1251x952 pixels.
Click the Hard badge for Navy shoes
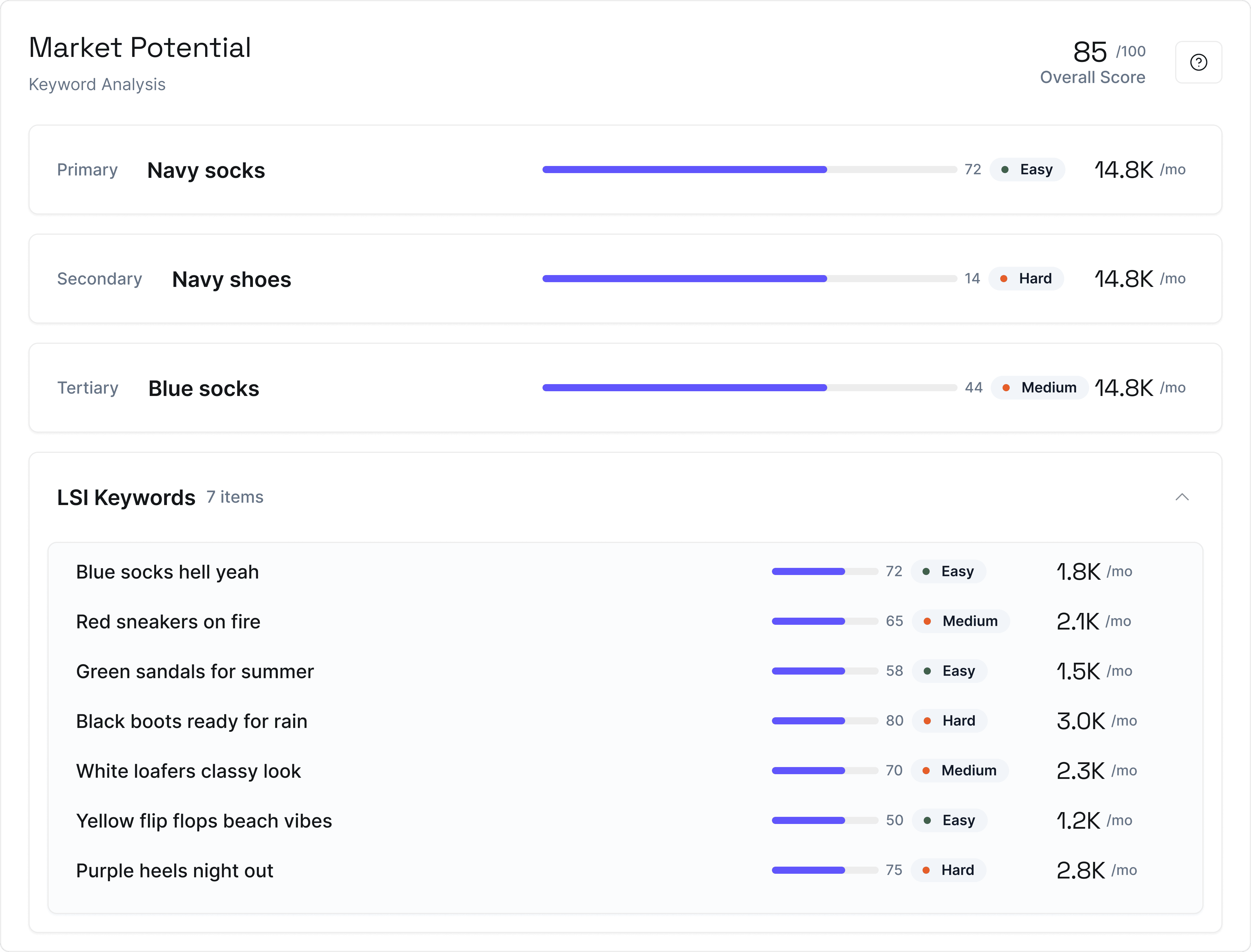[x=1026, y=278]
